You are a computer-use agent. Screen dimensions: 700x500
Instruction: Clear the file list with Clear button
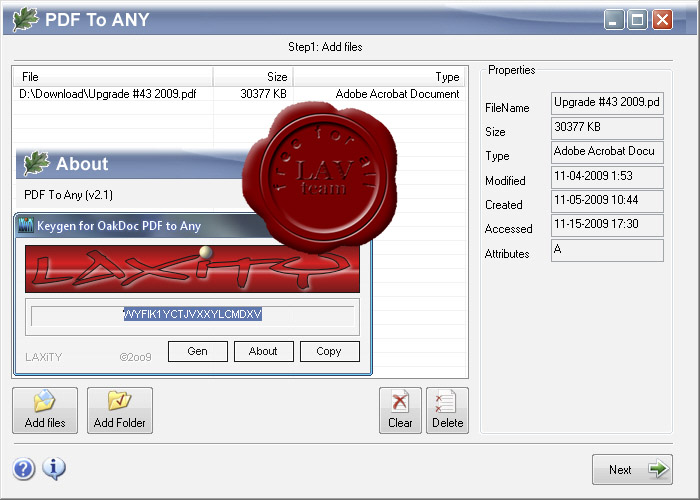click(x=400, y=410)
